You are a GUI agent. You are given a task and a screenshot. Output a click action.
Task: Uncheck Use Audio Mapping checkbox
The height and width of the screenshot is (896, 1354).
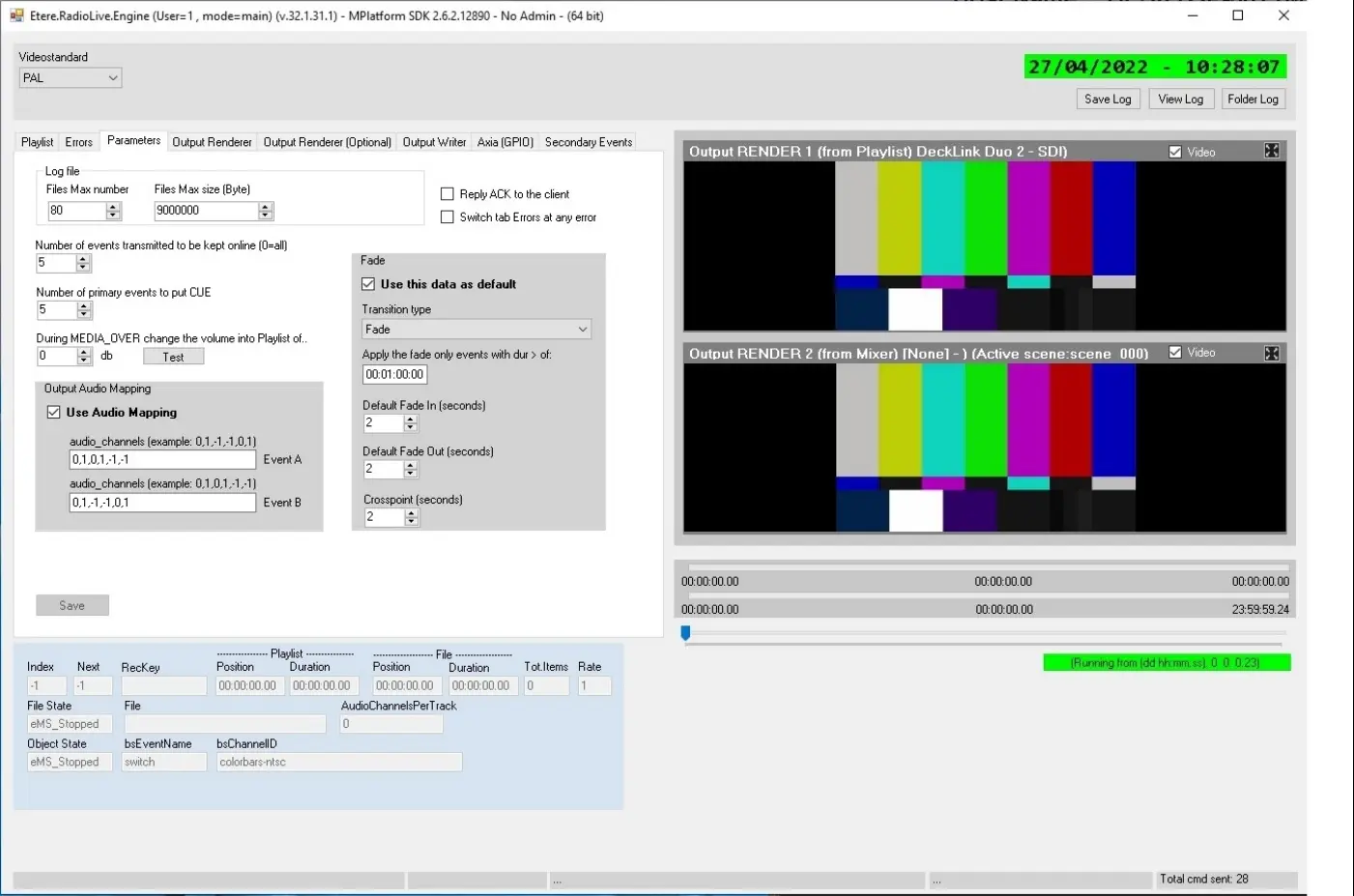[x=54, y=413]
